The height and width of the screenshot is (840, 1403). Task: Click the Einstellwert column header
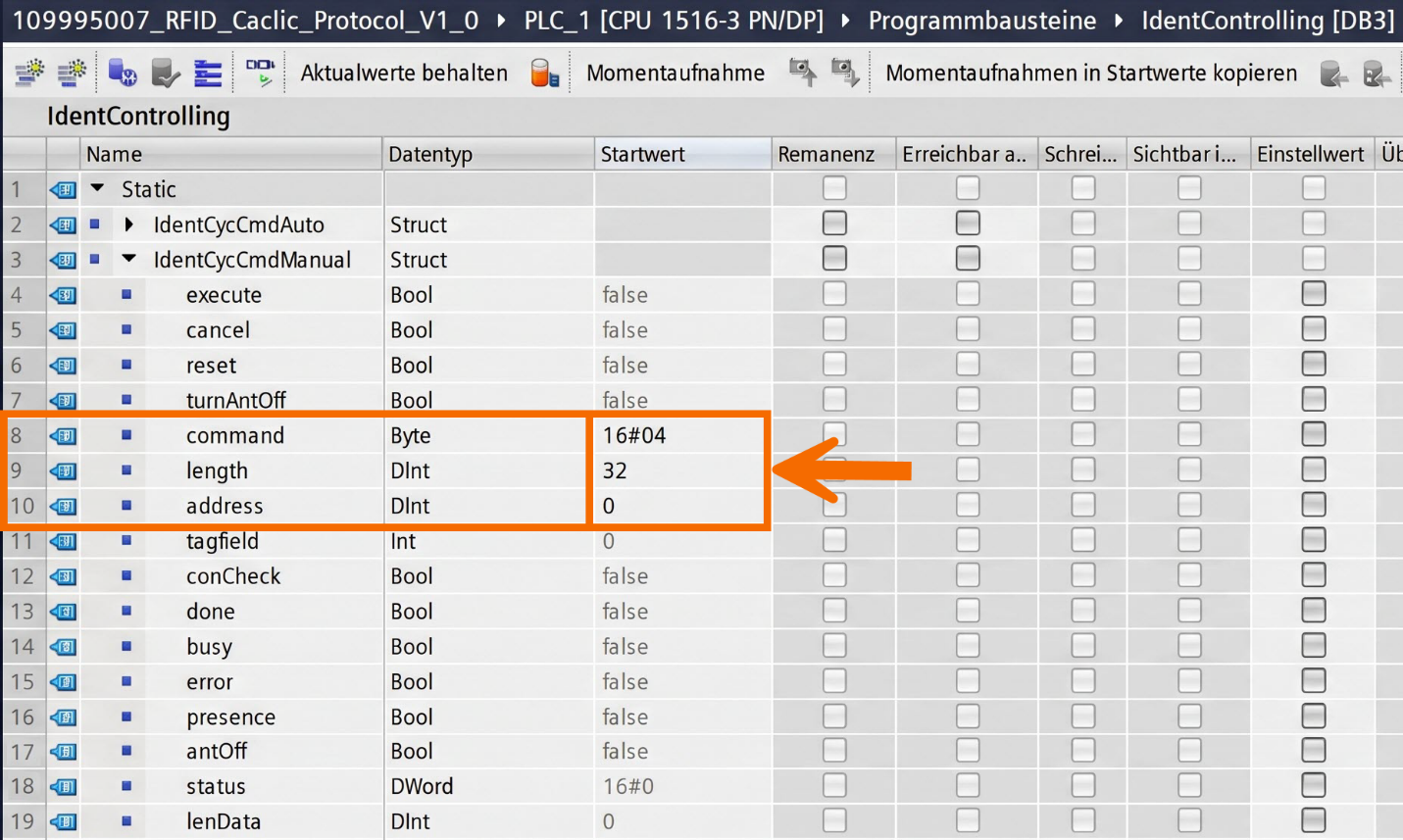(1313, 154)
